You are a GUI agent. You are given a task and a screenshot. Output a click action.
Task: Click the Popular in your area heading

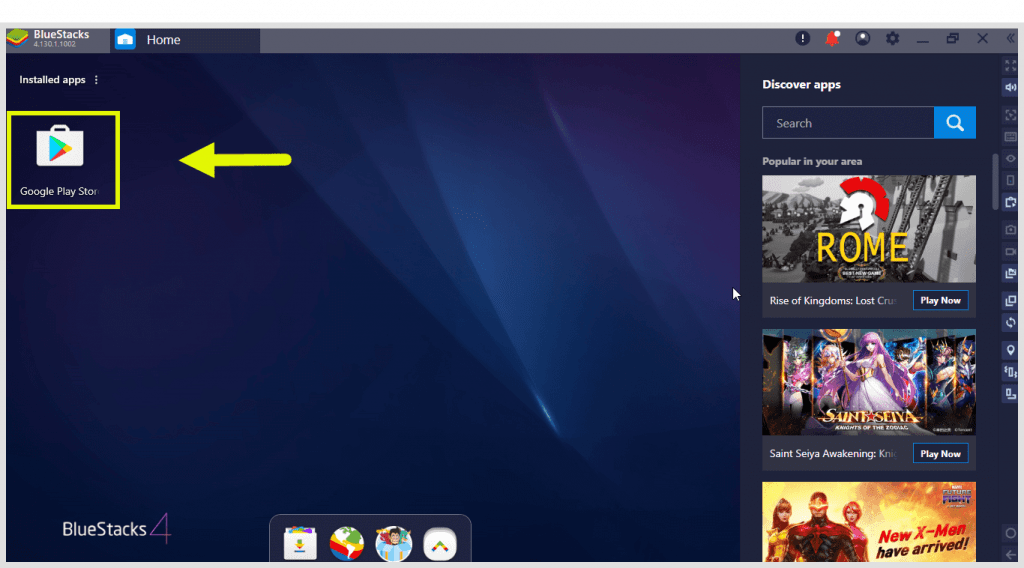812,161
